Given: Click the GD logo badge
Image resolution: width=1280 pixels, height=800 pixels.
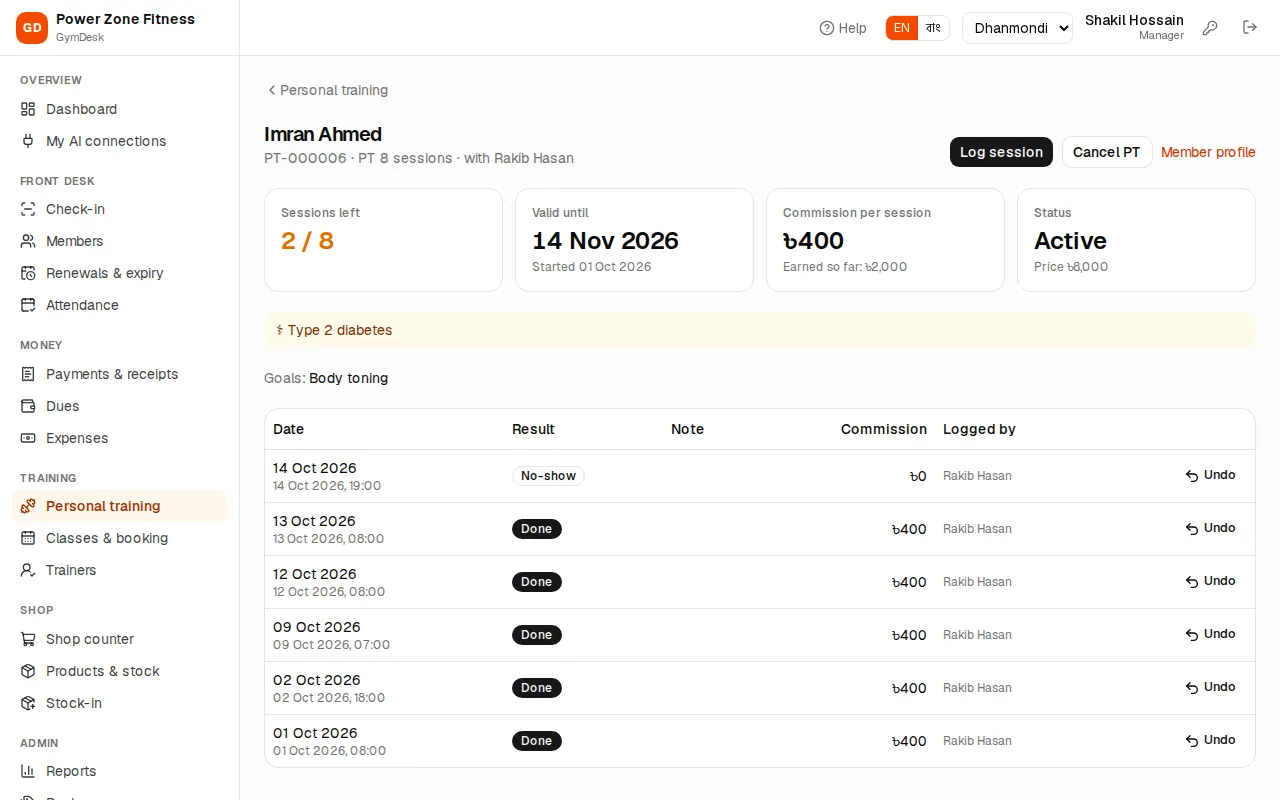Looking at the screenshot, I should (x=32, y=28).
